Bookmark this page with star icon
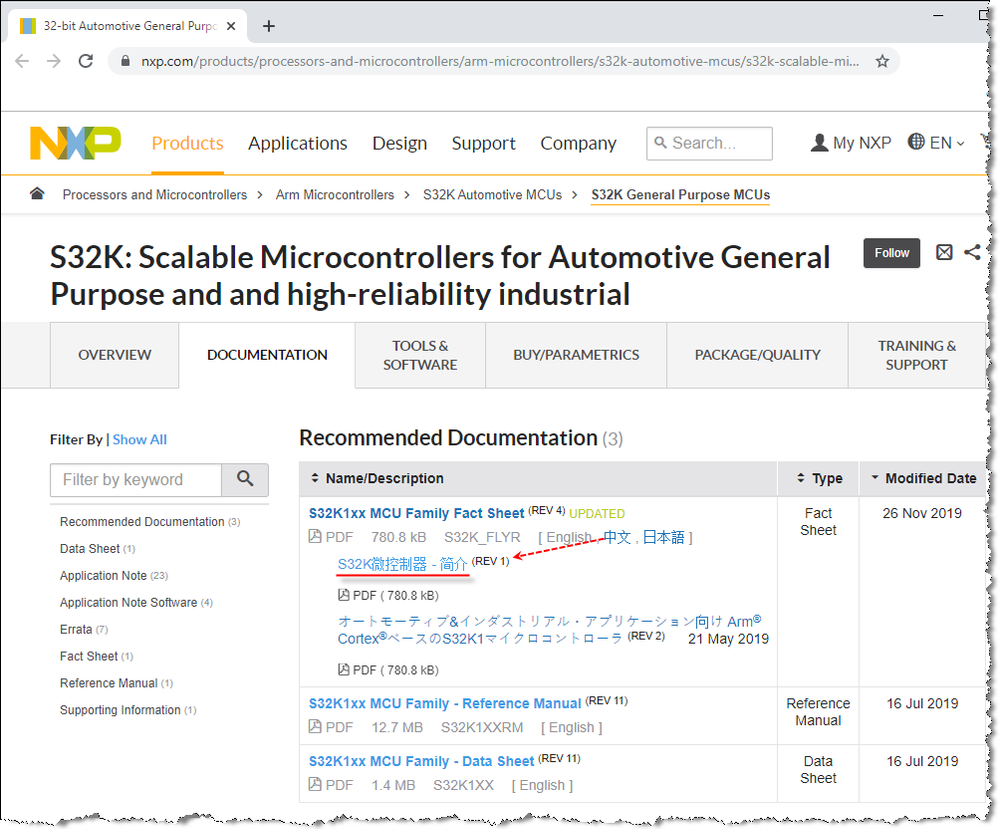 882,61
